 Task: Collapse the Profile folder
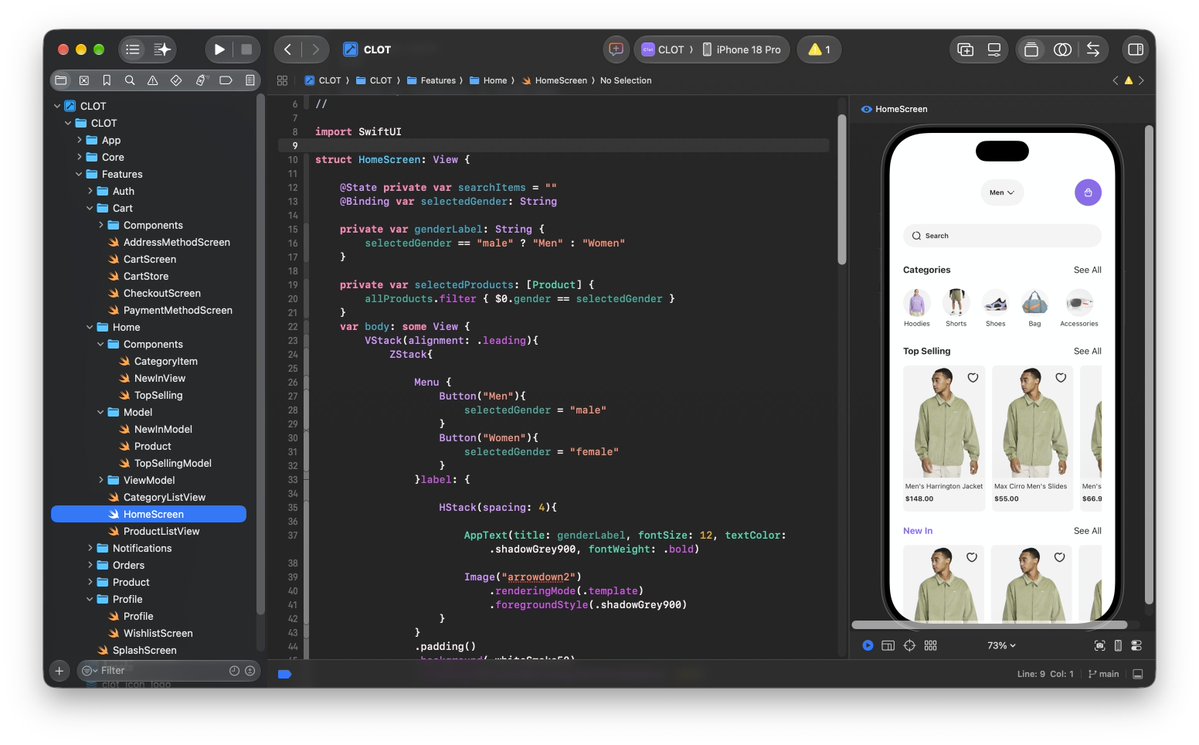[x=89, y=599]
